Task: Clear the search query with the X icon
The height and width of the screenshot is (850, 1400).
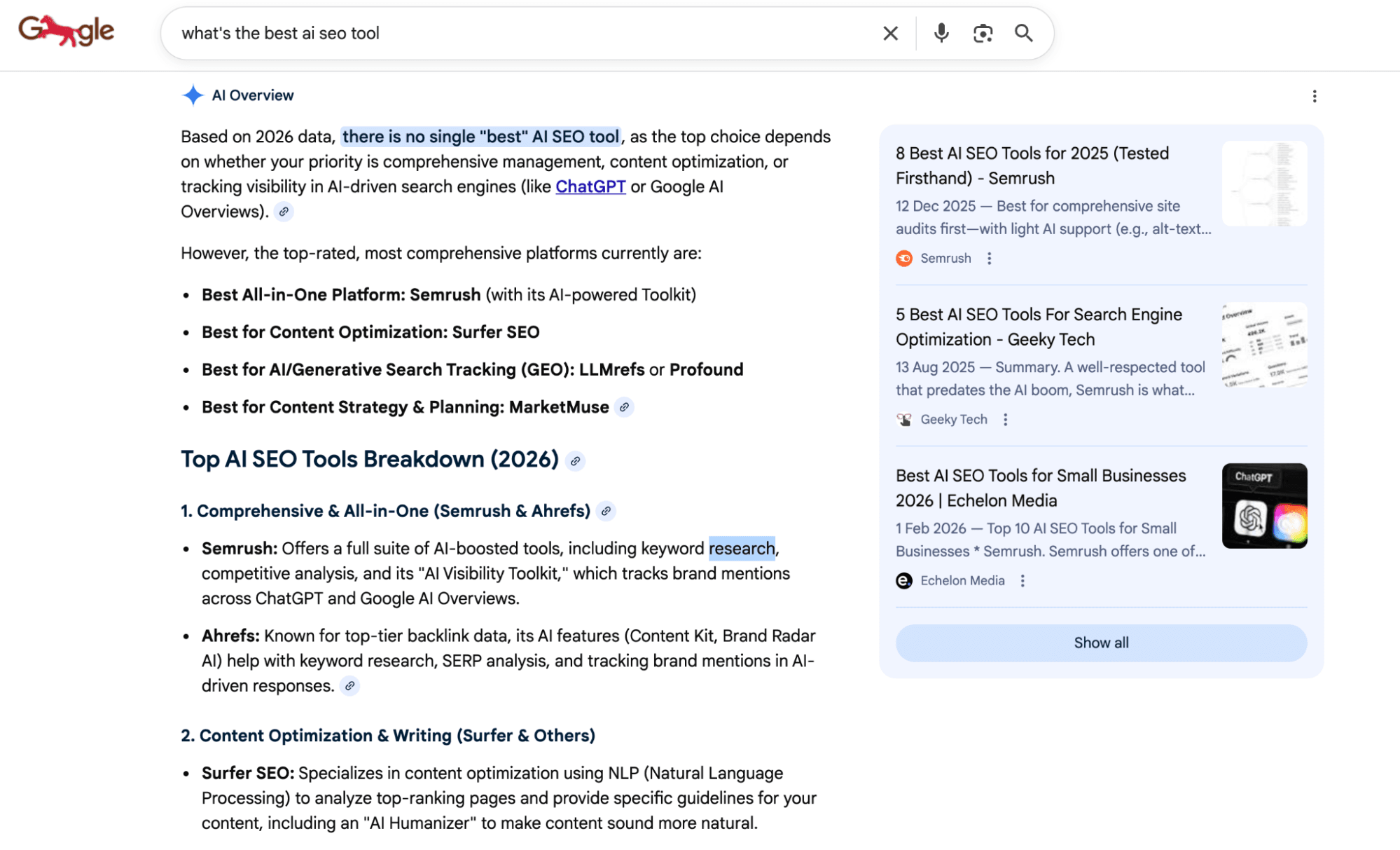Action: pyautogui.click(x=889, y=33)
